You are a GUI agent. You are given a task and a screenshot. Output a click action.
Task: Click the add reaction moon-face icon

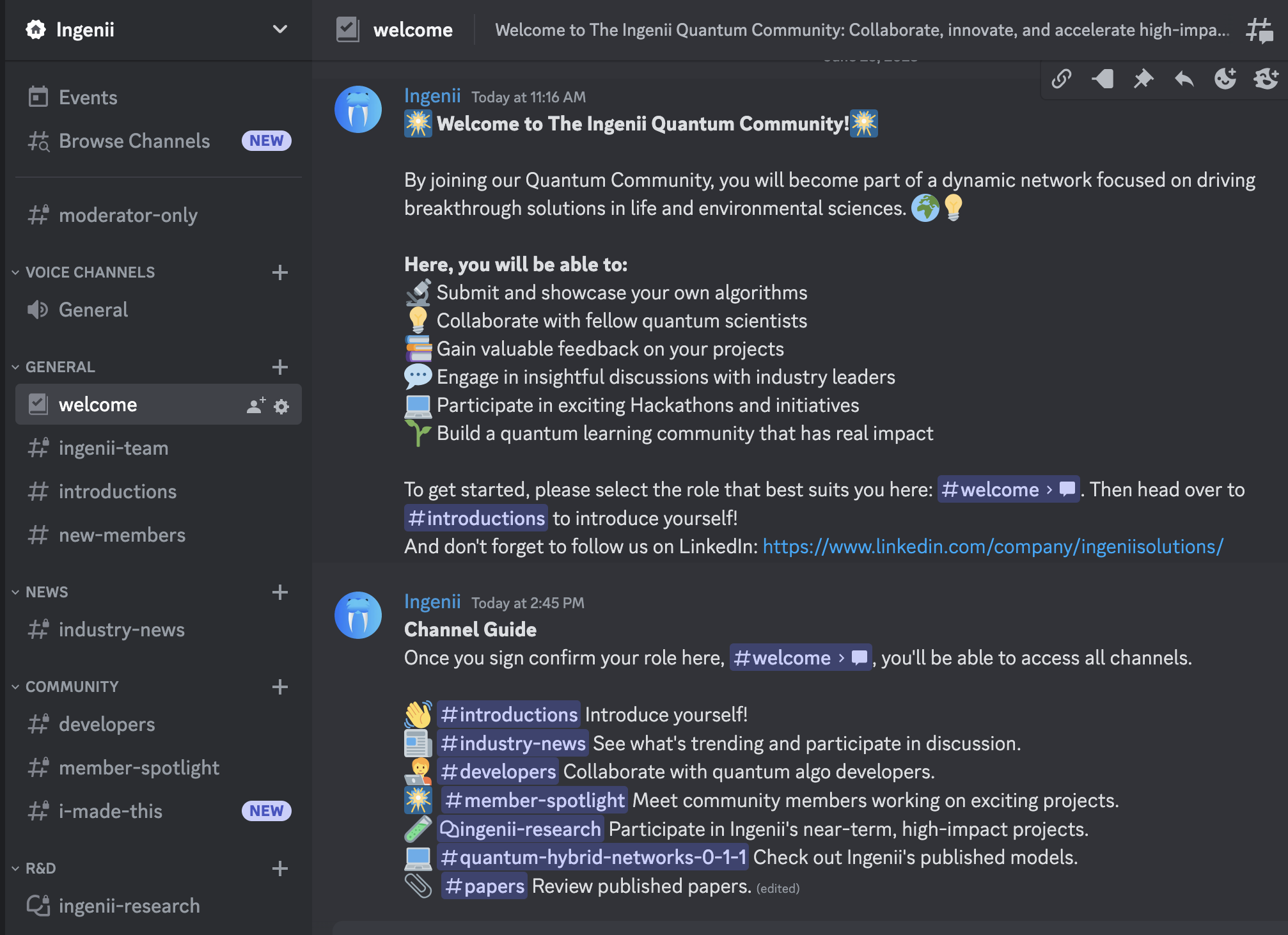click(1225, 79)
